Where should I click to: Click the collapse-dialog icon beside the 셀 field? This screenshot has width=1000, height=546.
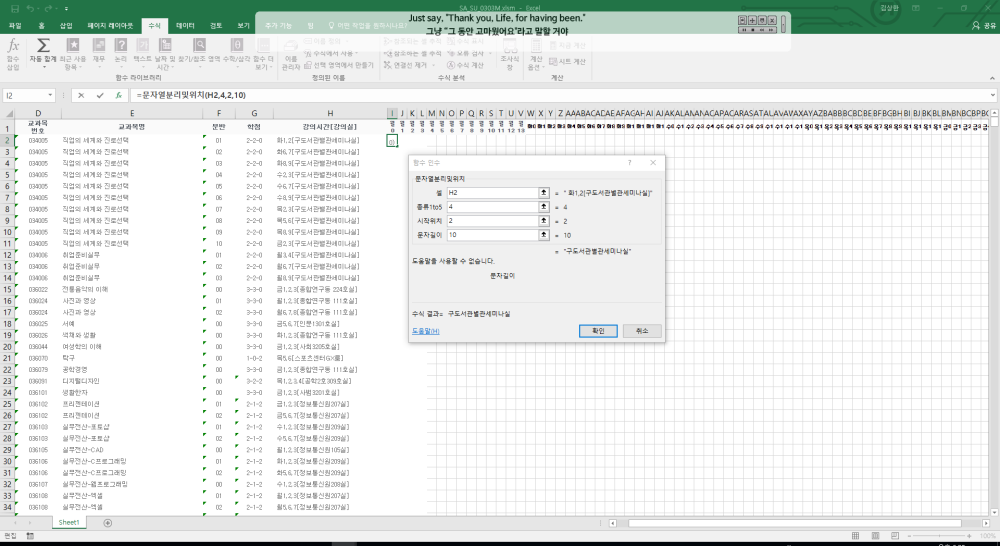click(x=543, y=191)
